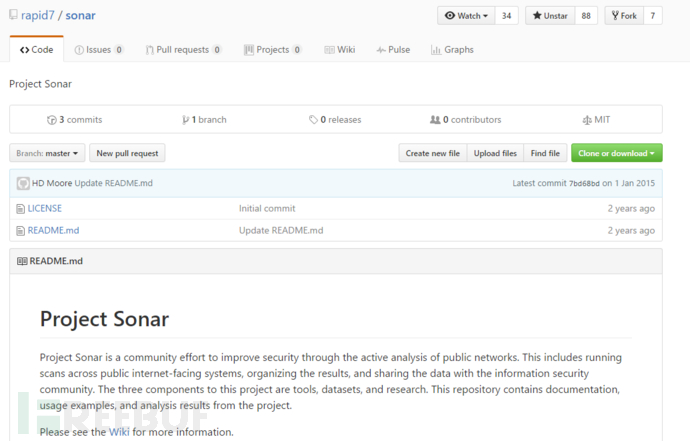Viewport: 690px width, 441px height.
Task: View the fork count 7
Action: 653,16
